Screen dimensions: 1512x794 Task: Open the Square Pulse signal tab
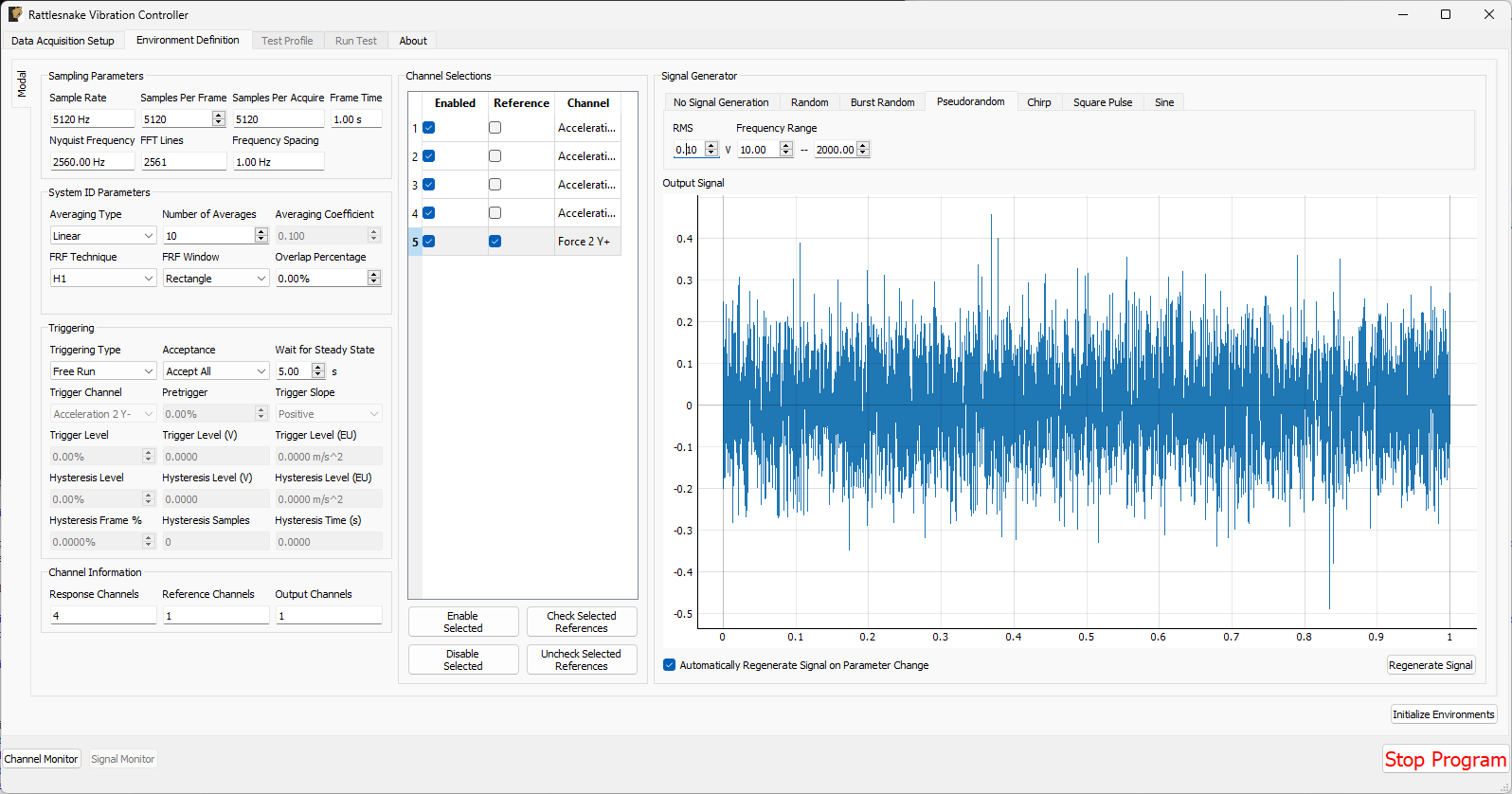(x=1103, y=102)
